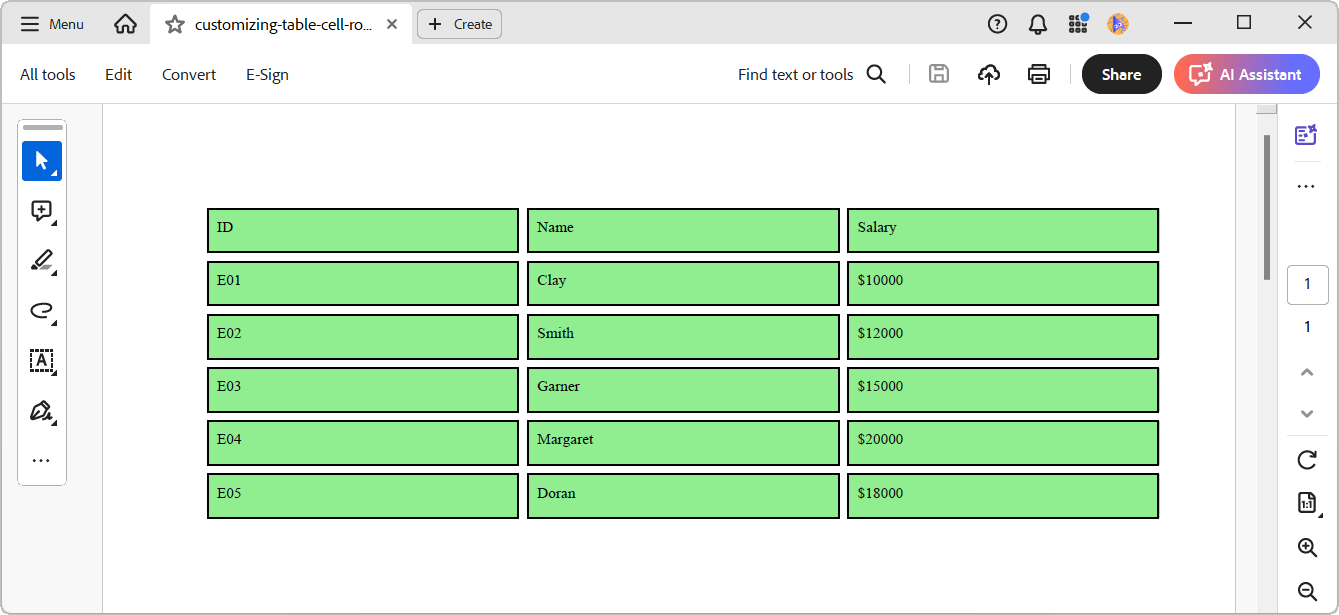Open All tools menu
The image size is (1339, 615).
coord(48,74)
